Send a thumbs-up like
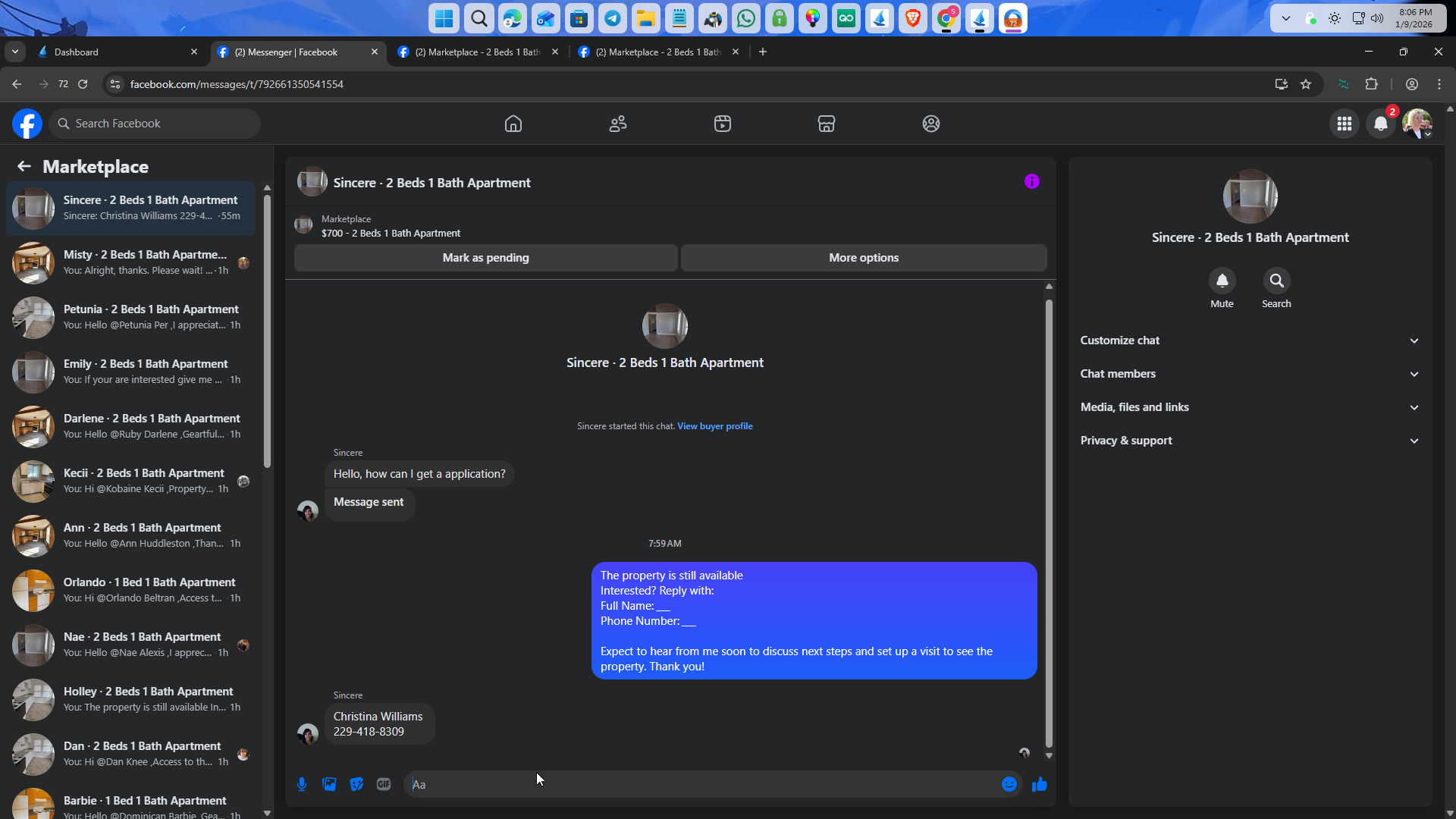This screenshot has height=819, width=1456. [1039, 784]
